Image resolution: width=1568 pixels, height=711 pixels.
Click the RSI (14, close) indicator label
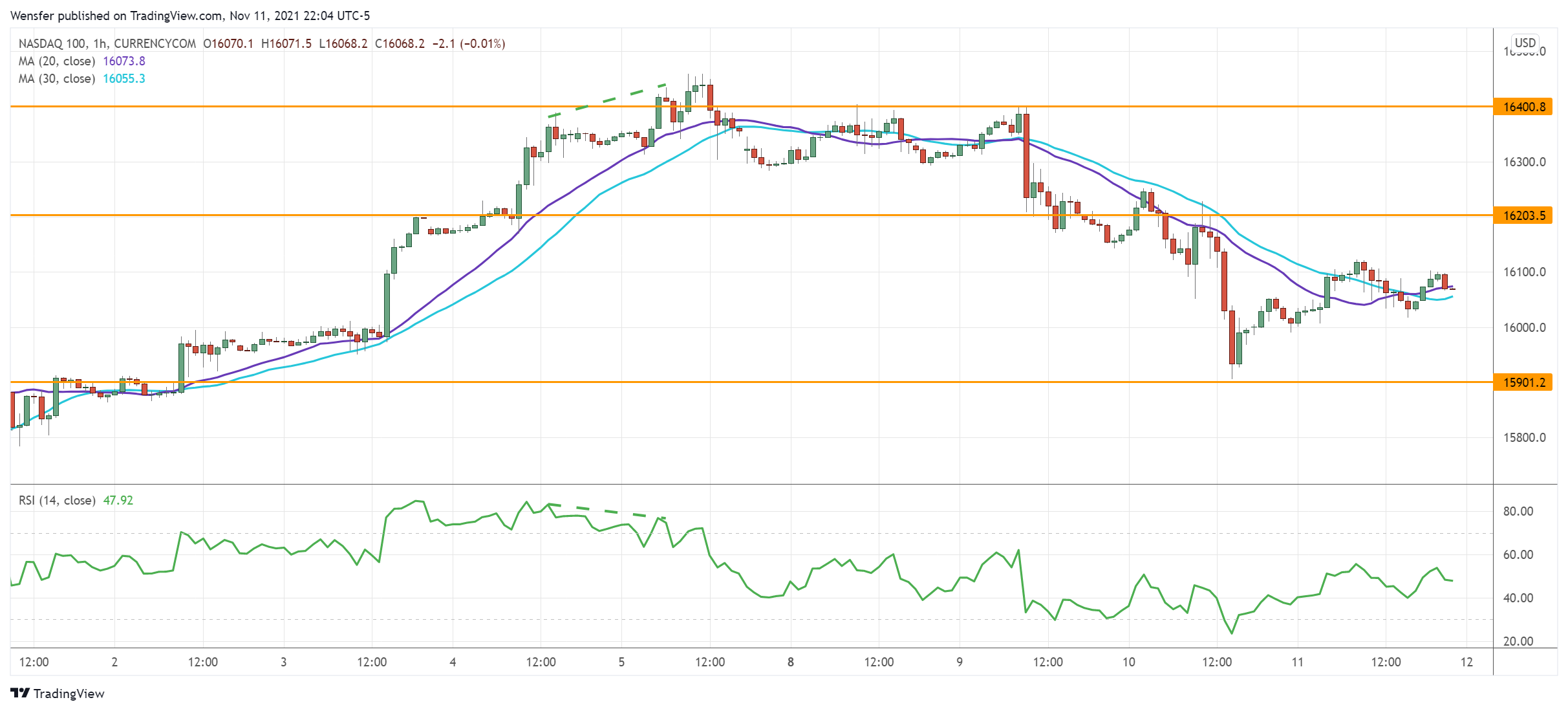57,501
